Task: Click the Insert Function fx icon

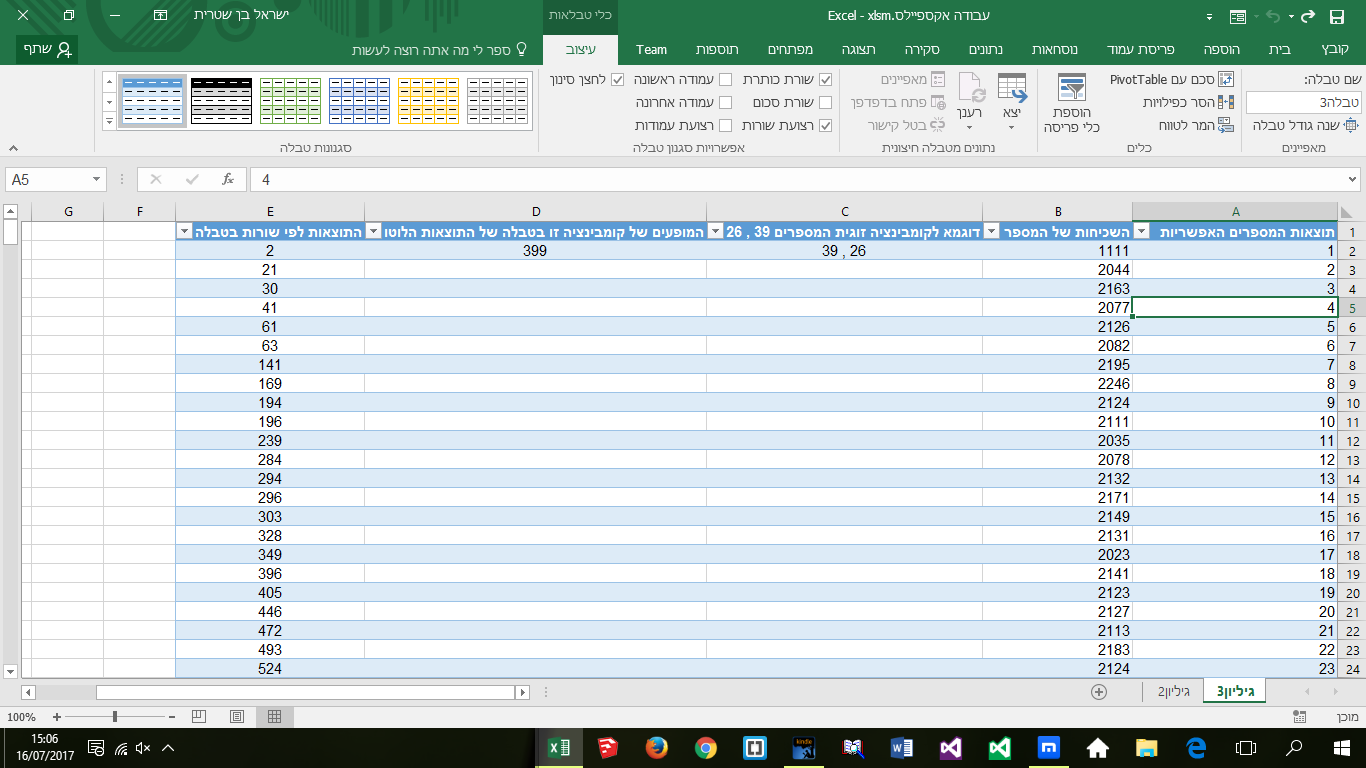Action: click(228, 179)
